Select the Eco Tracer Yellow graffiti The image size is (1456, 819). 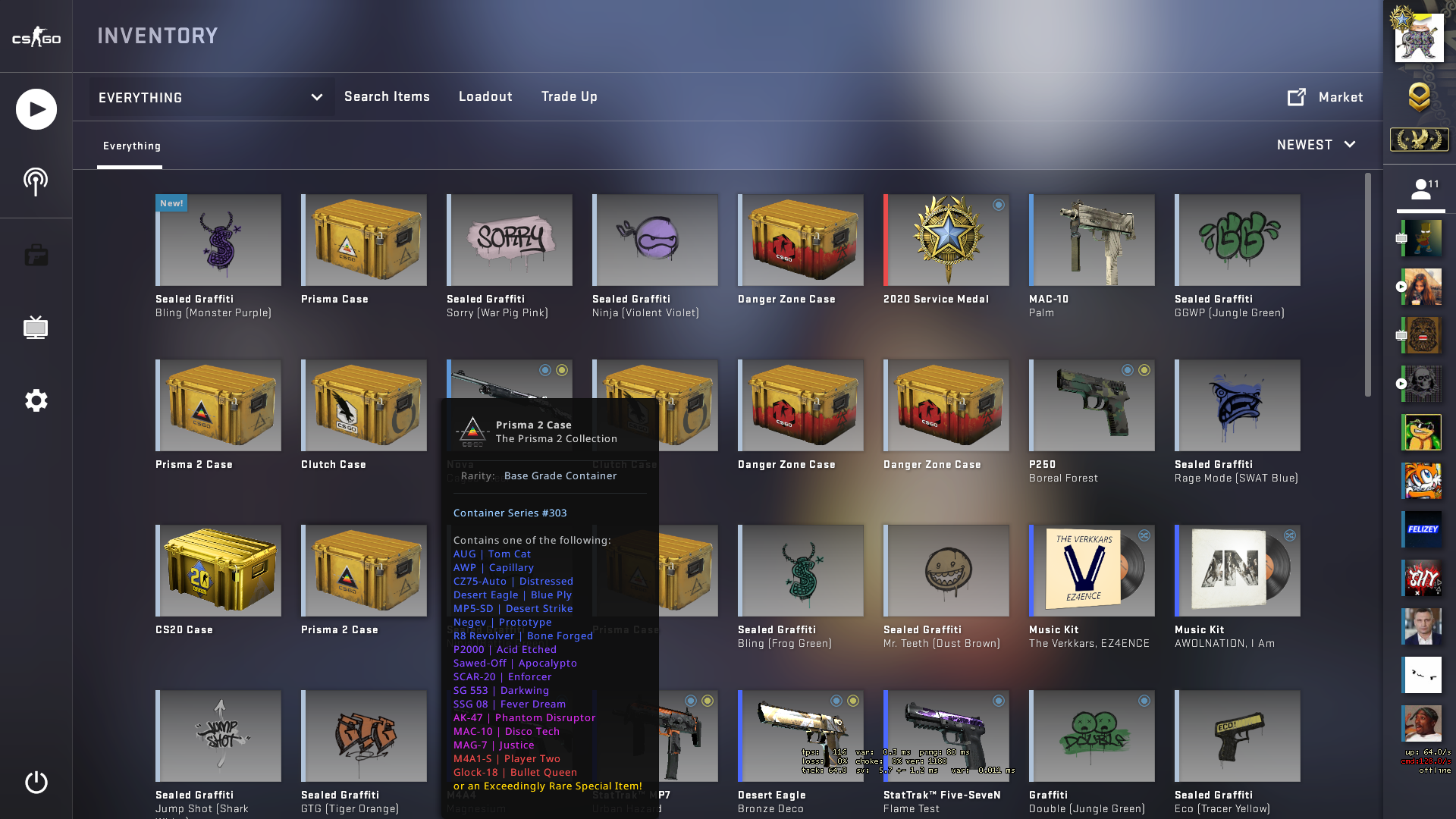point(1238,736)
